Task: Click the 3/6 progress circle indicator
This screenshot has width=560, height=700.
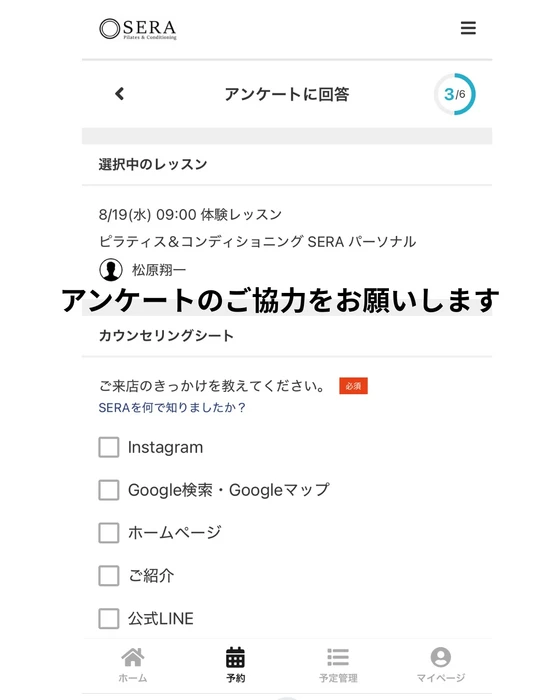Action: click(455, 94)
